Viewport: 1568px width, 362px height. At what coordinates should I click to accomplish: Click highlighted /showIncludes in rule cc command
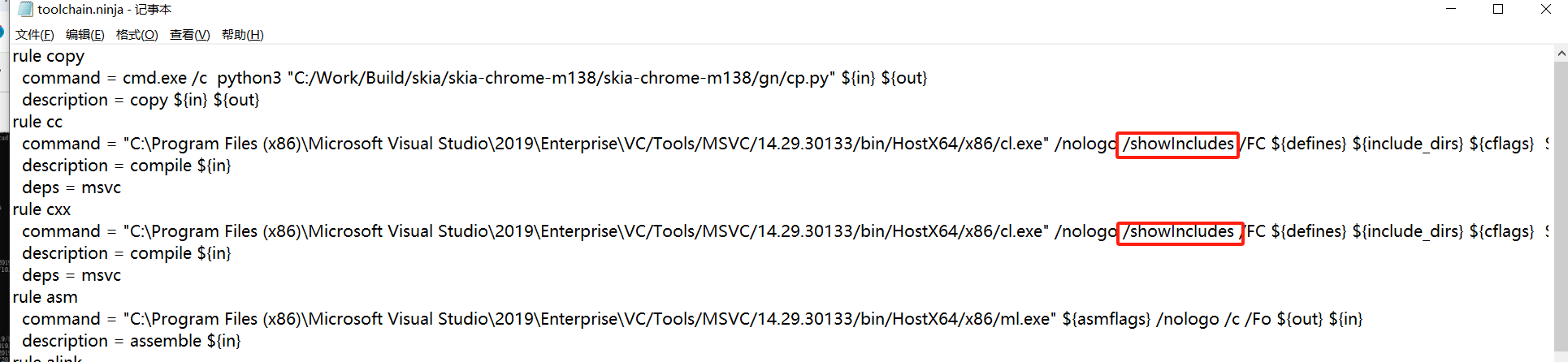1177,144
